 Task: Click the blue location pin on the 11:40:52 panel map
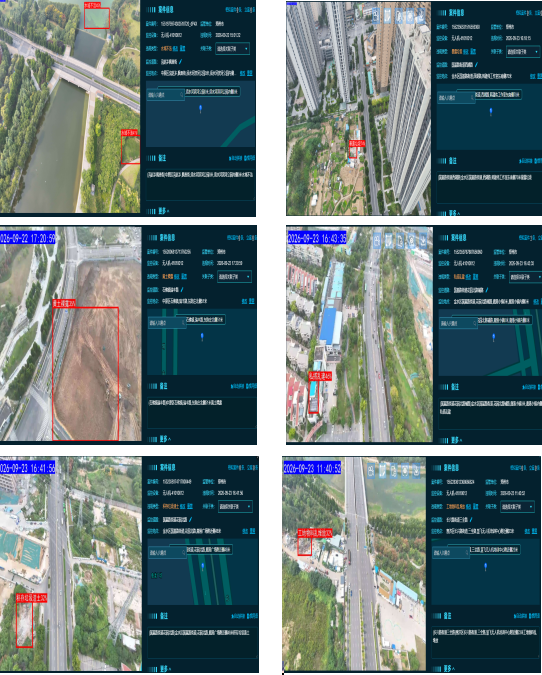coord(485,567)
